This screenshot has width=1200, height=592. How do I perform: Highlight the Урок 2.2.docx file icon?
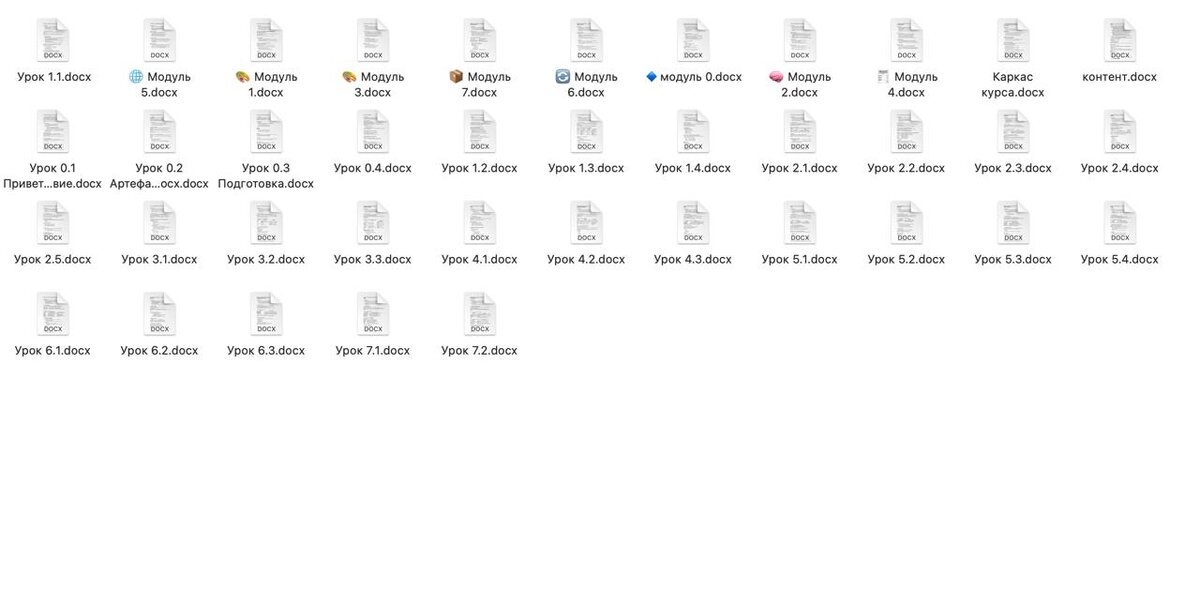tap(907, 132)
